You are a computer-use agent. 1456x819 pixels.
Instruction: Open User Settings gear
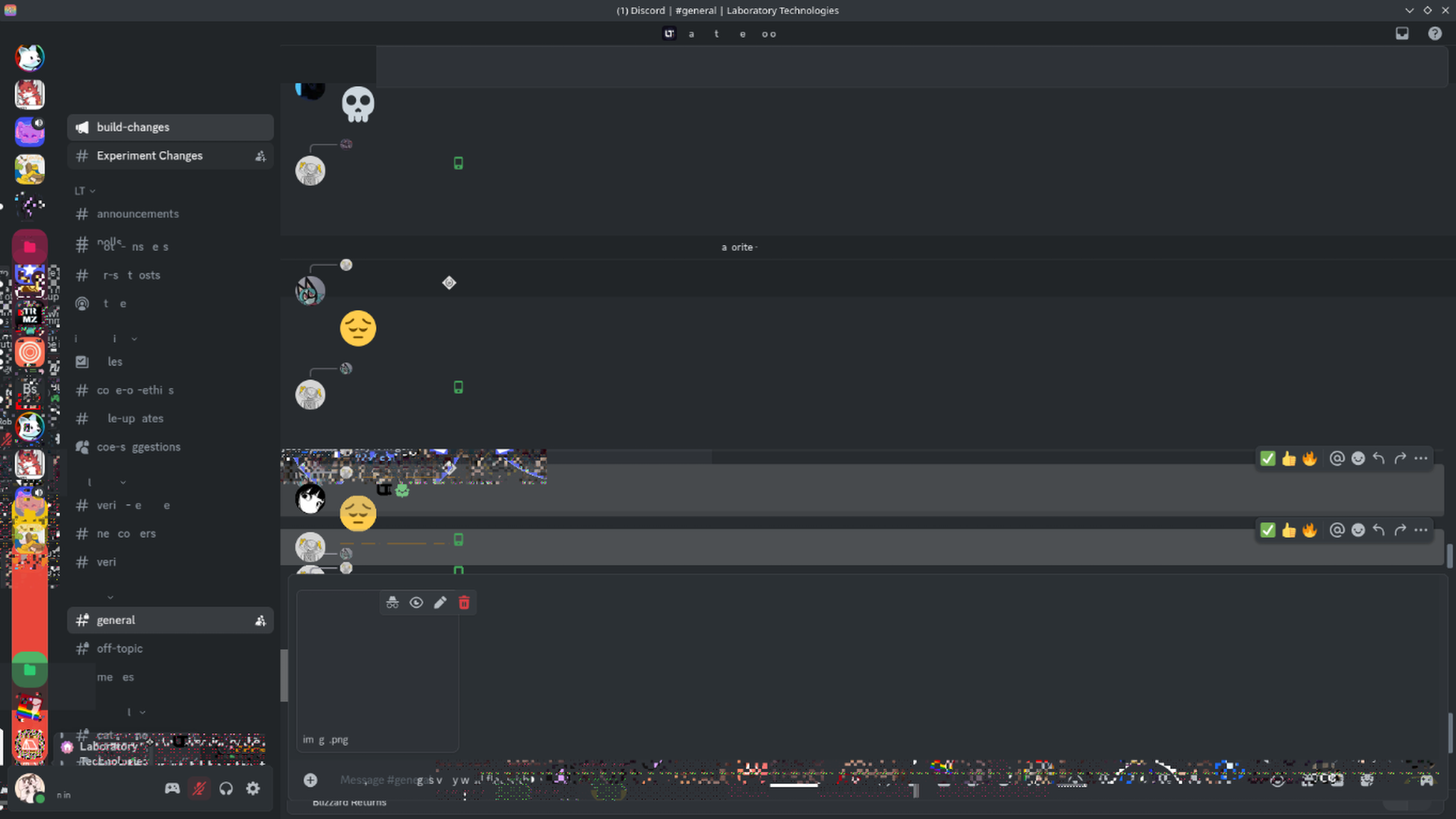[x=253, y=788]
